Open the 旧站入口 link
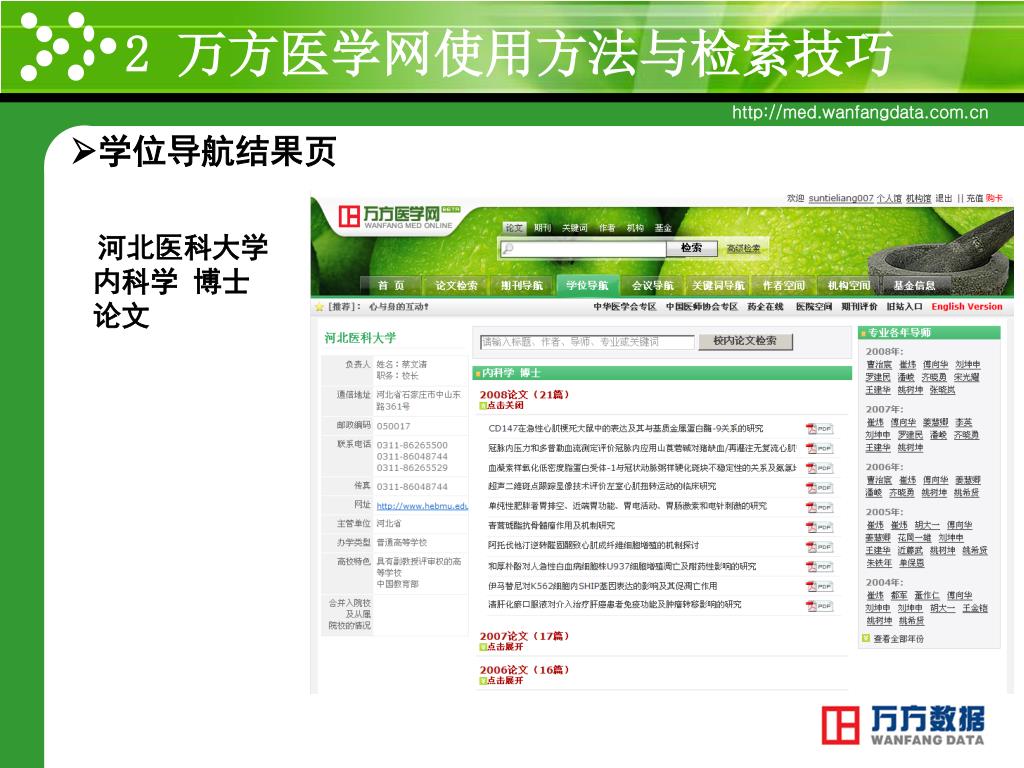The width and height of the screenshot is (1024, 768). tap(904, 306)
